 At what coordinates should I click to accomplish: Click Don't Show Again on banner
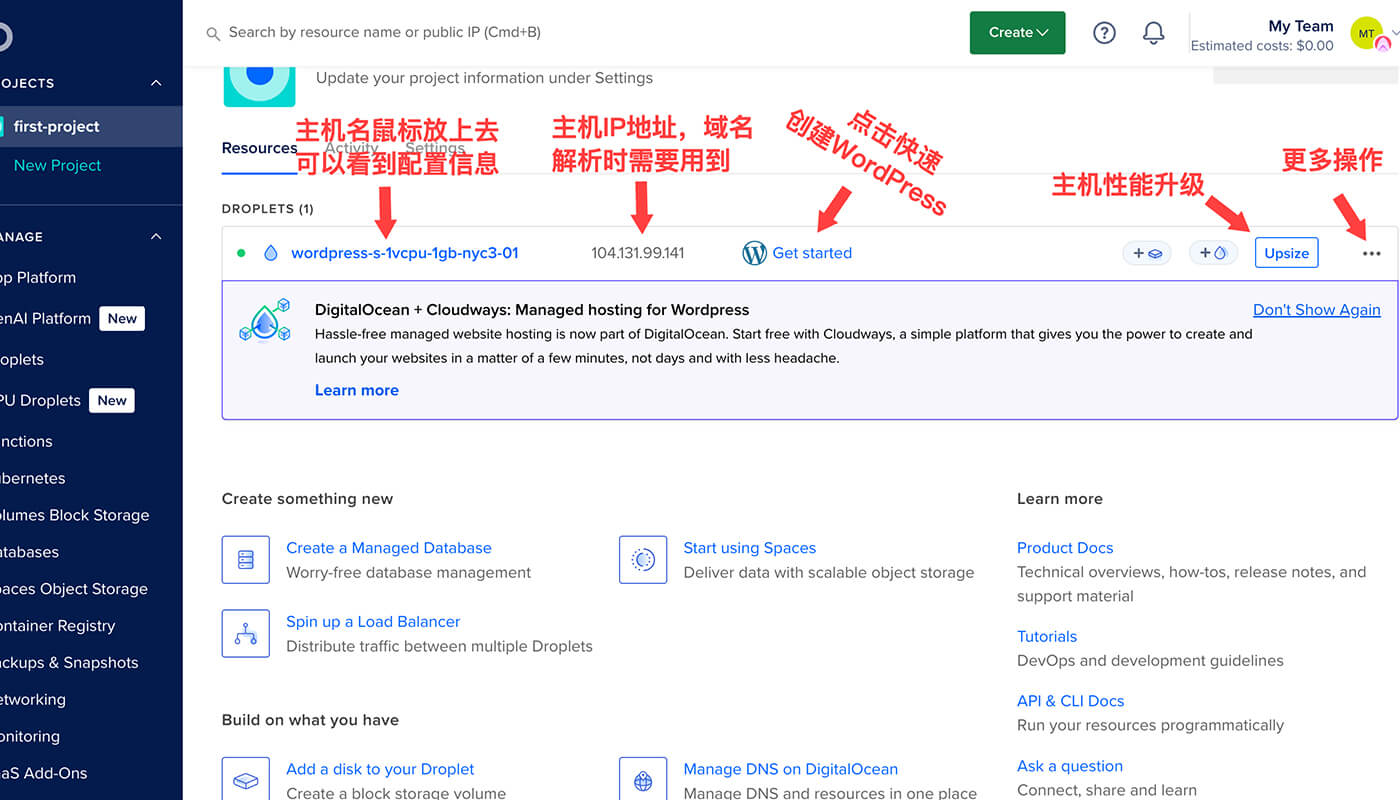tap(1317, 310)
